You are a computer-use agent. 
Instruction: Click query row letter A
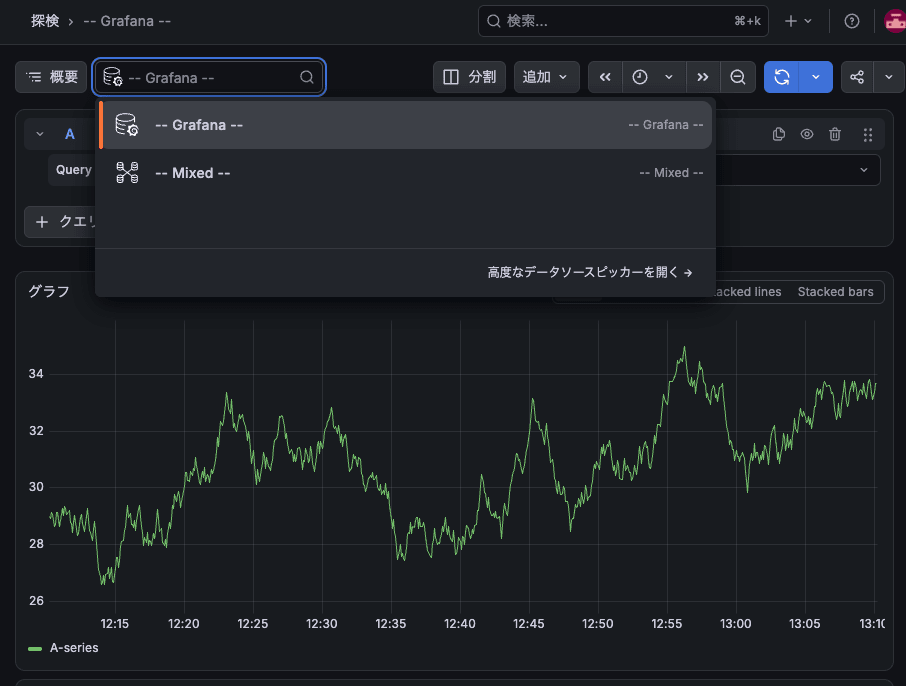[70, 134]
